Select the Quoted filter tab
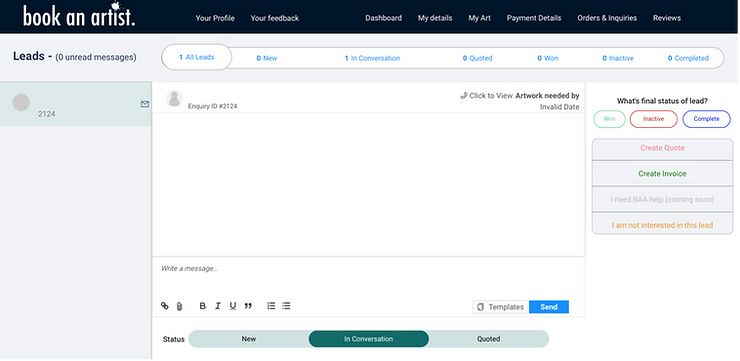Viewport: 740px width, 361px height. coord(477,59)
